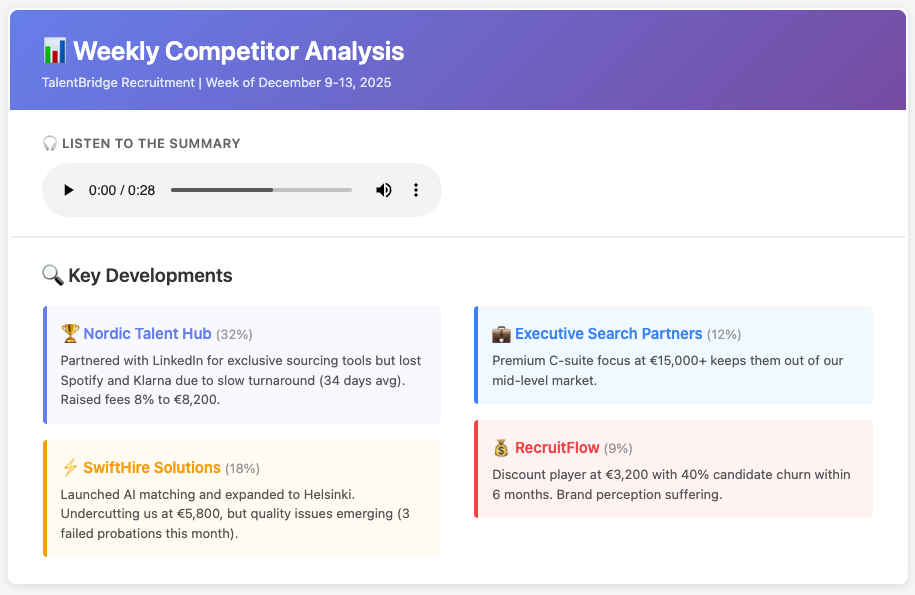Click the money bag icon beside RecruitFlow
This screenshot has height=595, width=915.
(500, 448)
